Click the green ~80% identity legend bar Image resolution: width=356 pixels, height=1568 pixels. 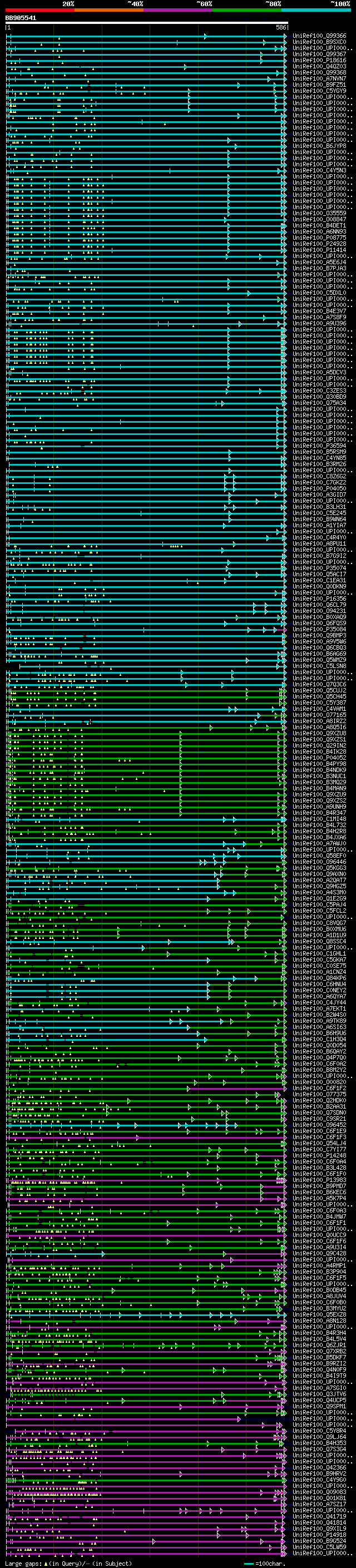[x=247, y=10]
